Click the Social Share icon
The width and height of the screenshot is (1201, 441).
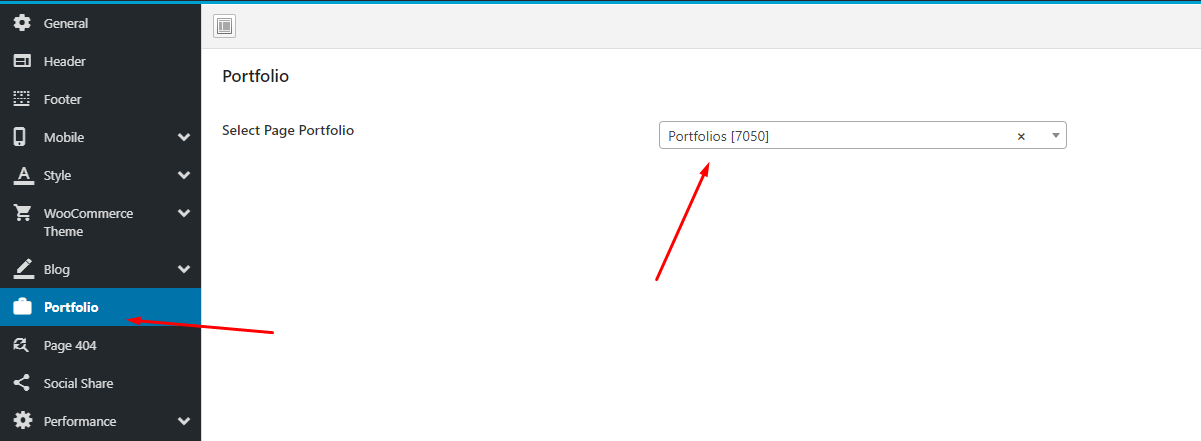click(22, 383)
